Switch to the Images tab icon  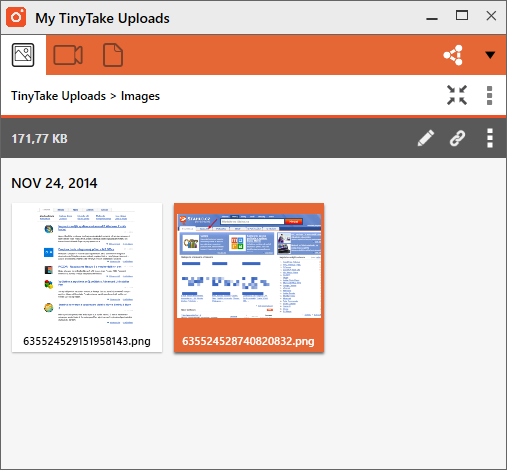(23, 55)
